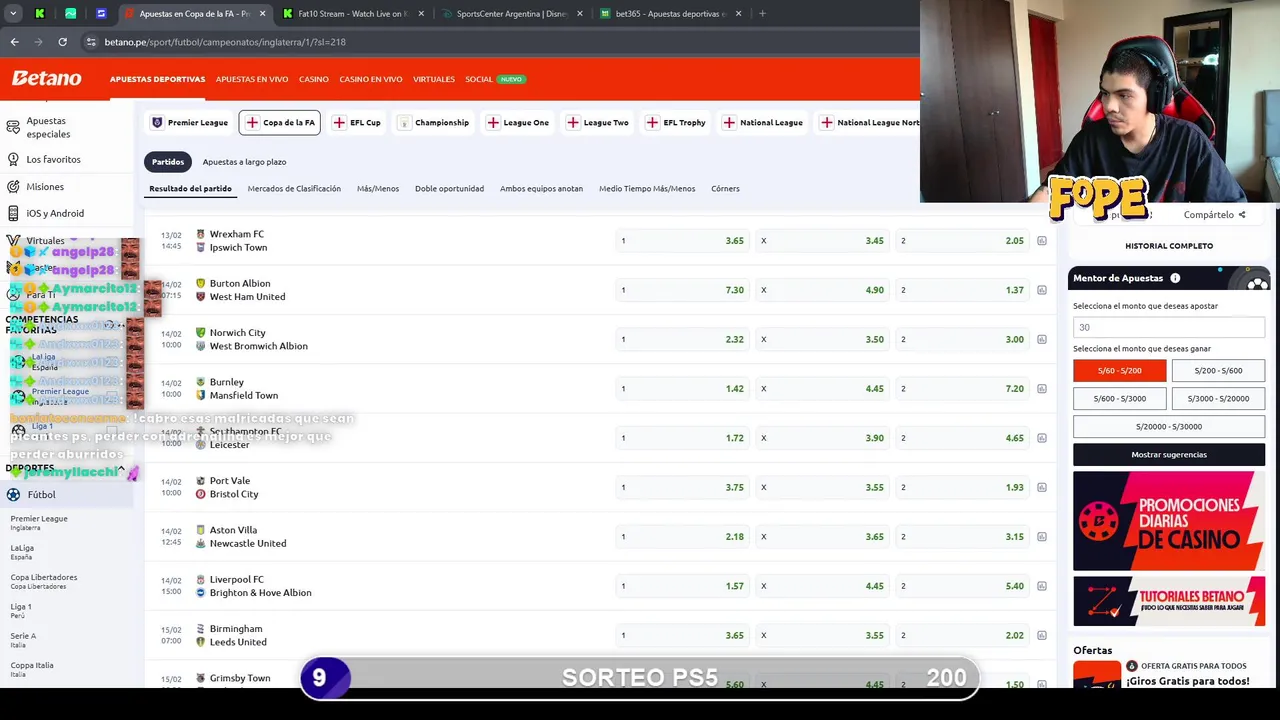Viewport: 1280px width, 720px height.
Task: Open Casino top menu item
Action: pyautogui.click(x=313, y=79)
